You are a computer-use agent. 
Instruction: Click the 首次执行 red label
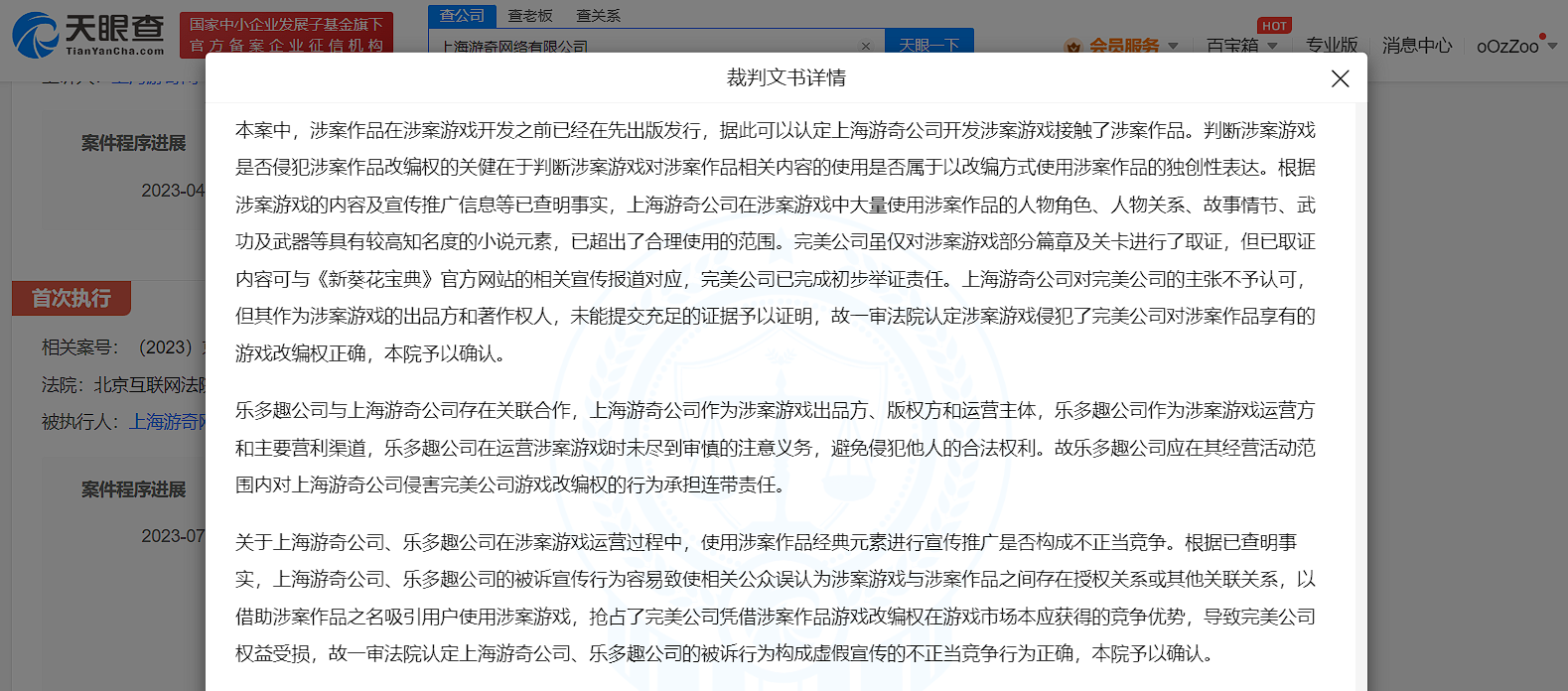[71, 298]
